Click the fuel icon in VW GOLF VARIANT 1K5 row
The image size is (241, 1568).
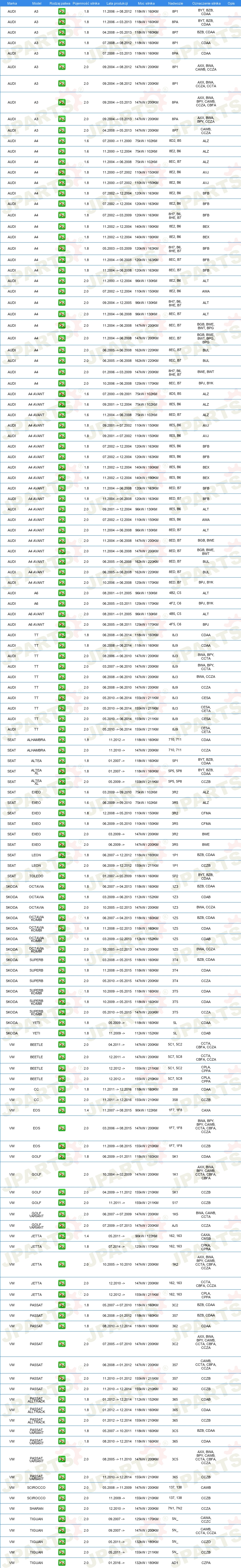pyautogui.click(x=61, y=1214)
